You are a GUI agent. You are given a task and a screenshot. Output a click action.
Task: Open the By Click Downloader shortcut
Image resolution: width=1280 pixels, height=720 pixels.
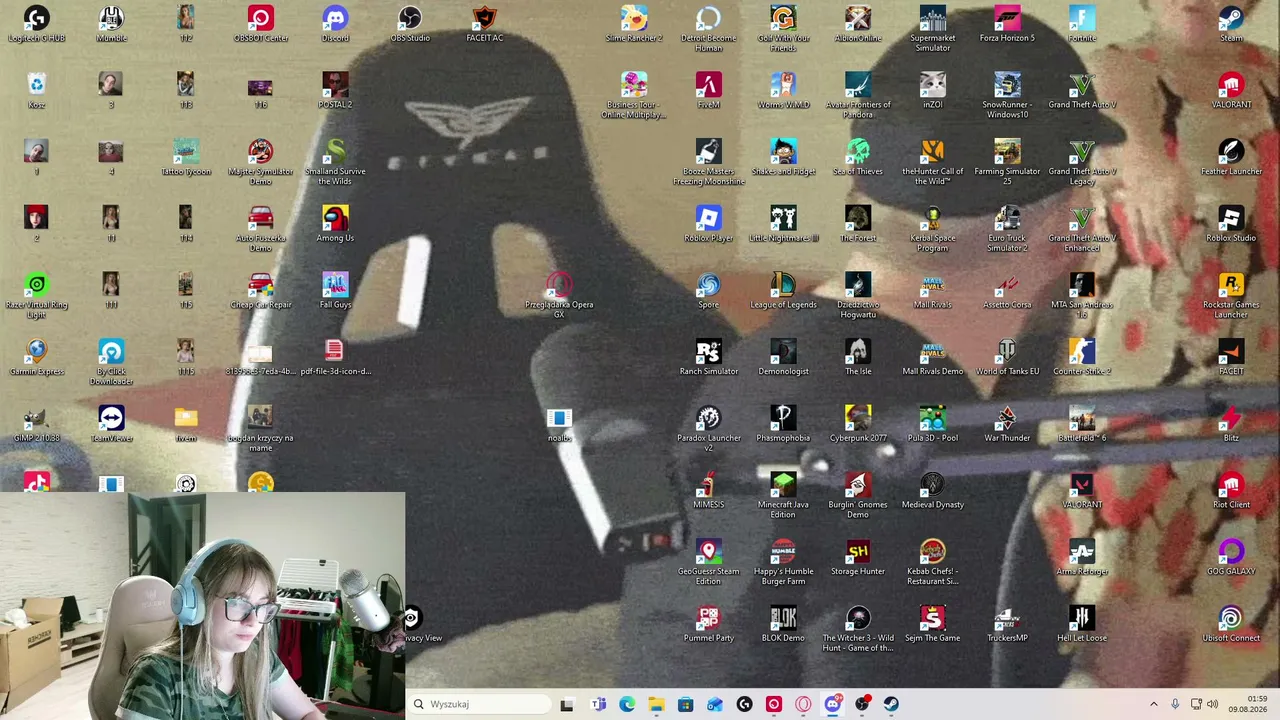click(x=111, y=362)
